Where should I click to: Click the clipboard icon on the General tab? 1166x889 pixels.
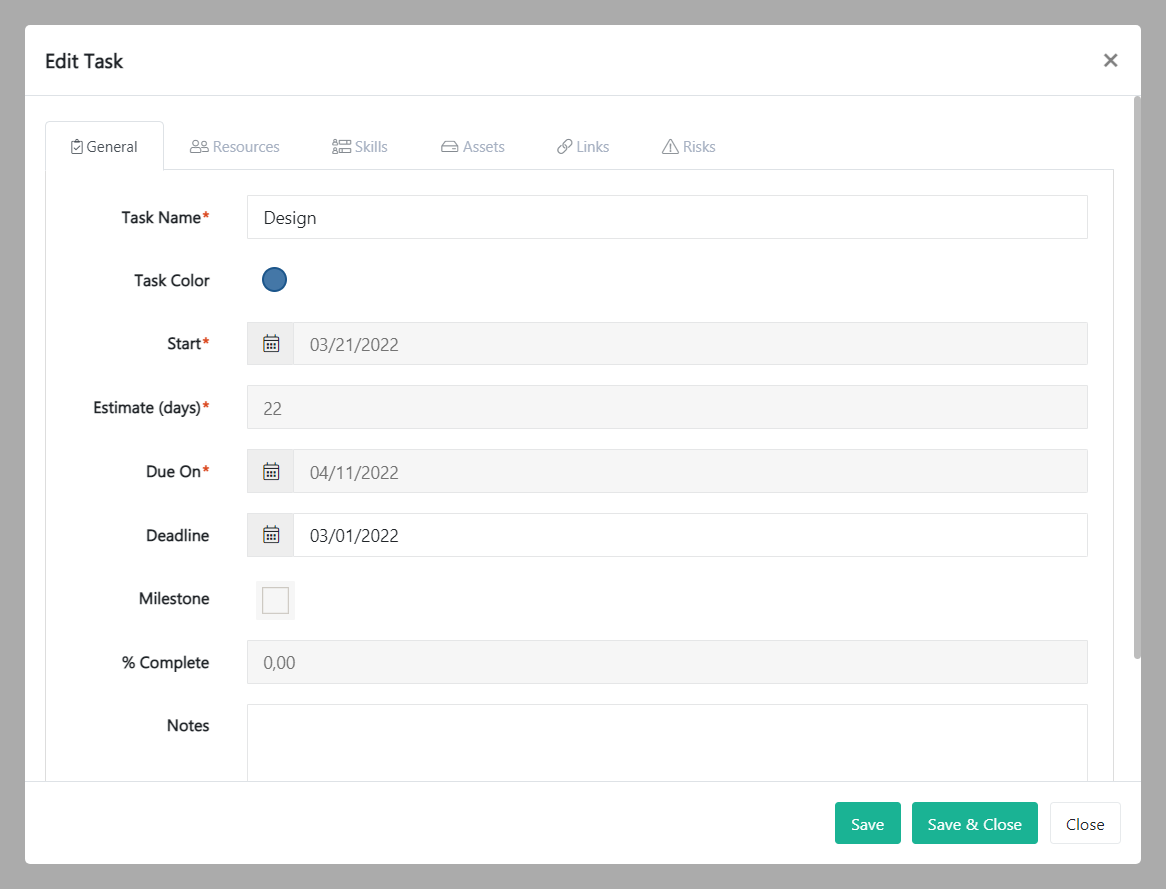76,146
